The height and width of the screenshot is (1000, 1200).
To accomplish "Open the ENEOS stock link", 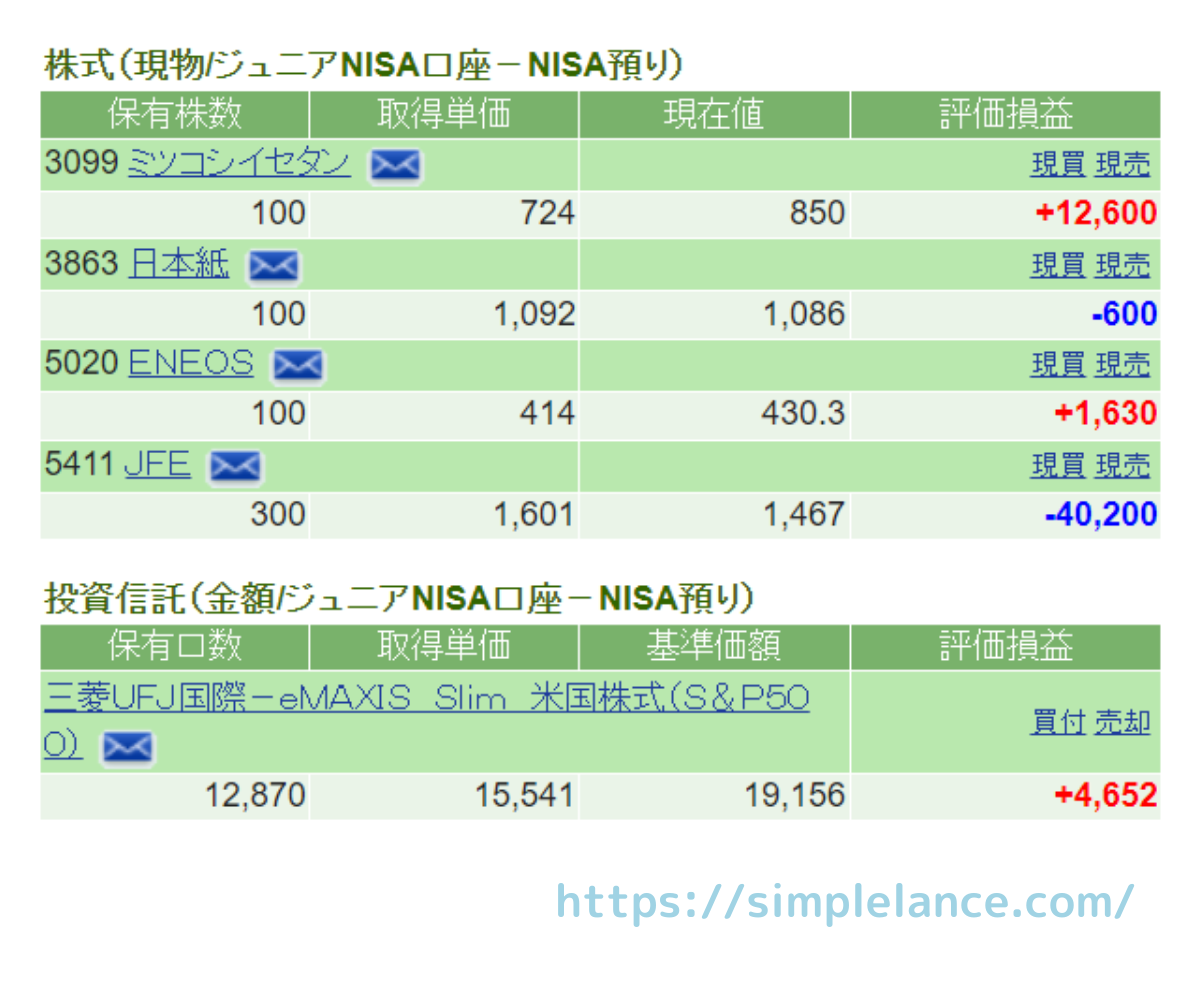I will [191, 363].
